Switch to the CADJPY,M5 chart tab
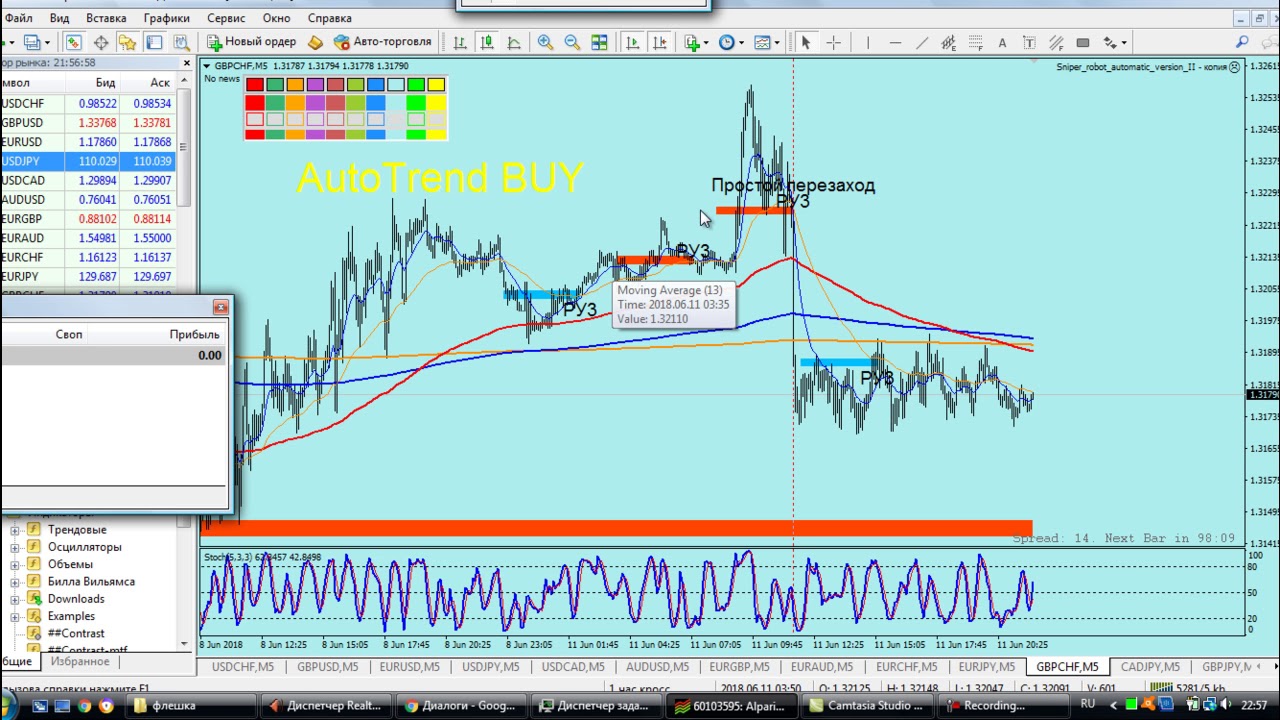The width and height of the screenshot is (1280, 720). [x=1149, y=667]
